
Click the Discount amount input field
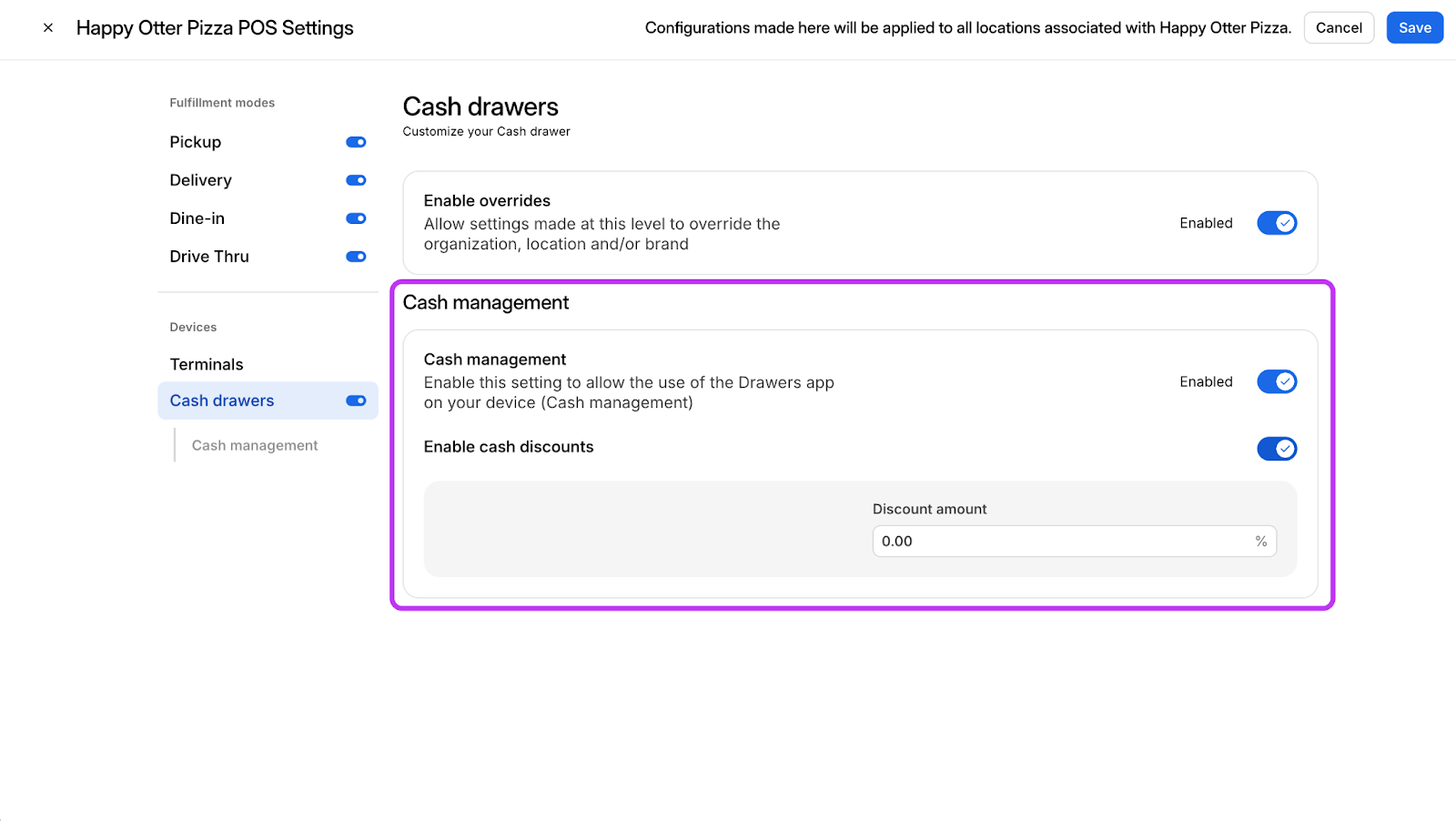[x=1074, y=541]
